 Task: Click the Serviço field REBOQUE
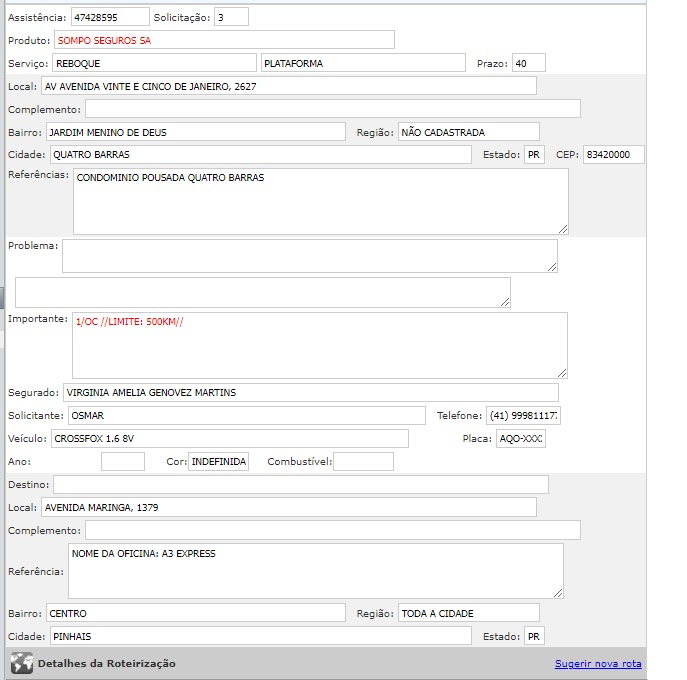pyautogui.click(x=154, y=63)
